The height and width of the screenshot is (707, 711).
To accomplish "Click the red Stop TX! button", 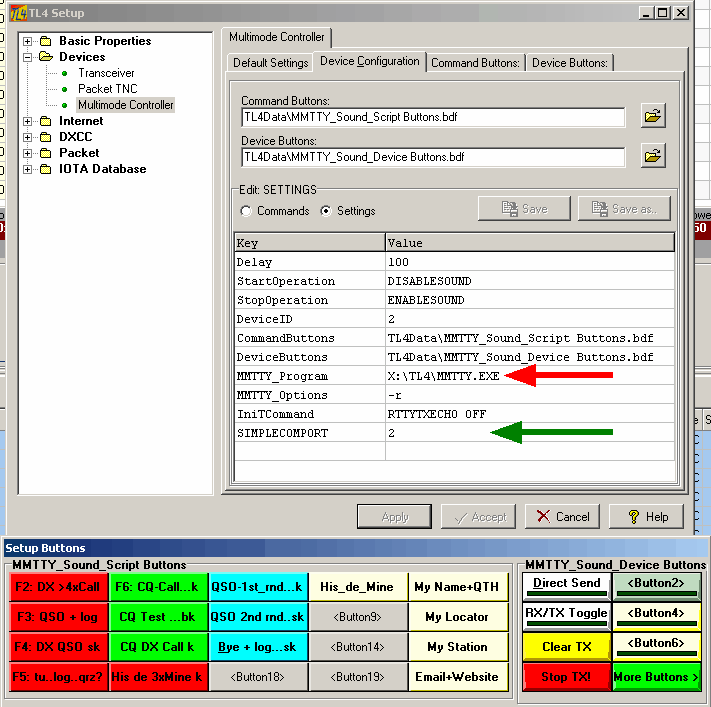I will click(567, 677).
